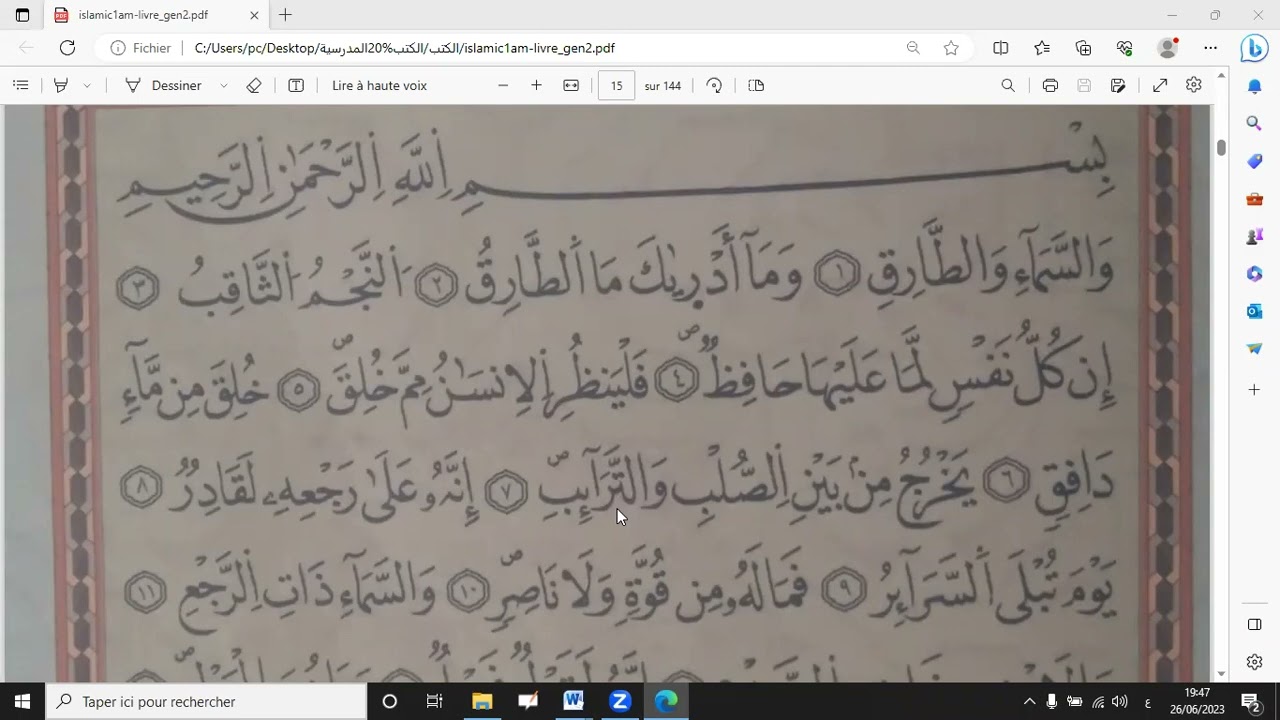The image size is (1280, 720).
Task: Reload the current page
Action: point(67,48)
